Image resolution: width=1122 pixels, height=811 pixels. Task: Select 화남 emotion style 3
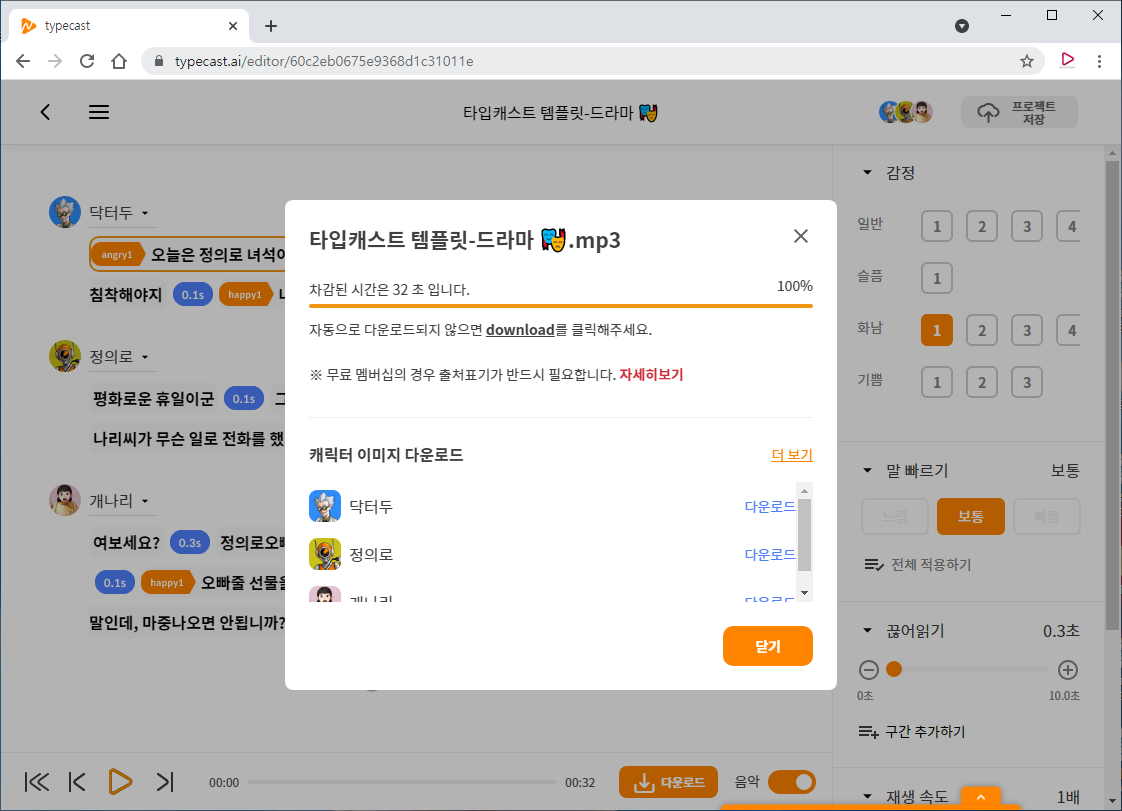click(x=1027, y=330)
